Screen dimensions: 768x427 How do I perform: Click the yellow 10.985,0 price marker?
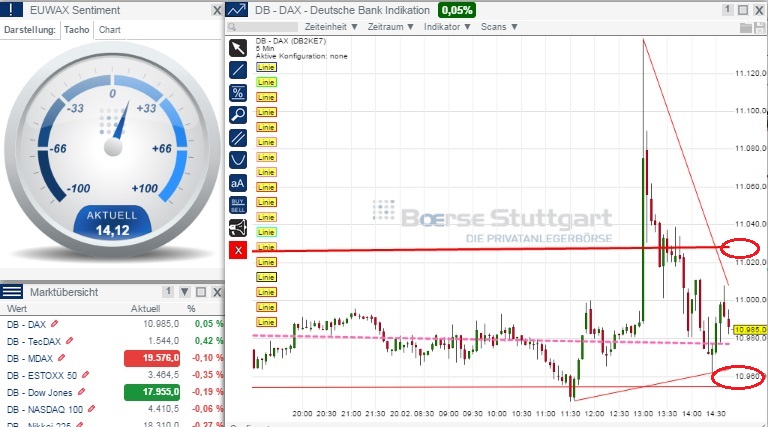tap(750, 330)
